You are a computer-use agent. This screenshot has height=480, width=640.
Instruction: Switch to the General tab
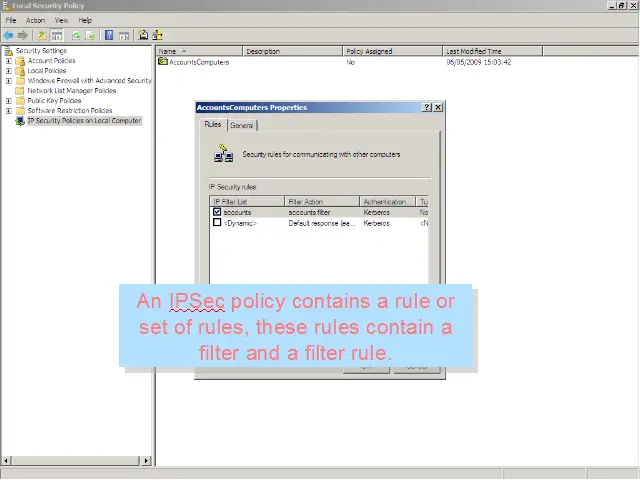[x=242, y=126]
